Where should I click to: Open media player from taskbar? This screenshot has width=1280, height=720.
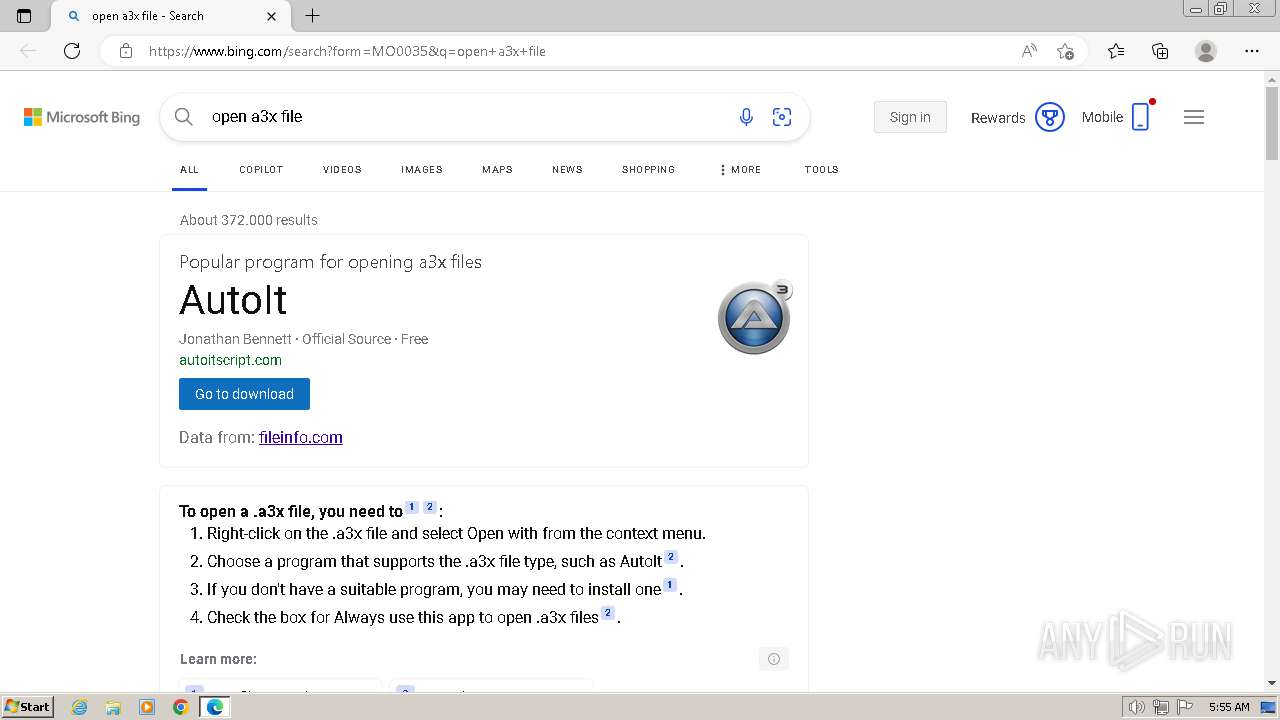tap(147, 707)
